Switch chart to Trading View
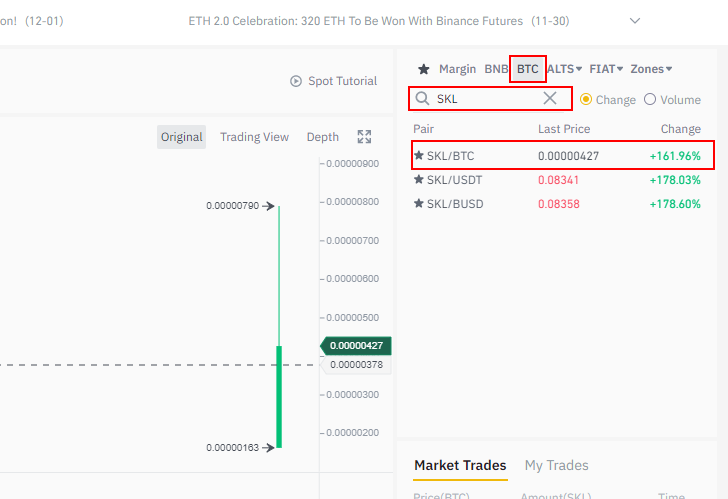 coord(254,137)
